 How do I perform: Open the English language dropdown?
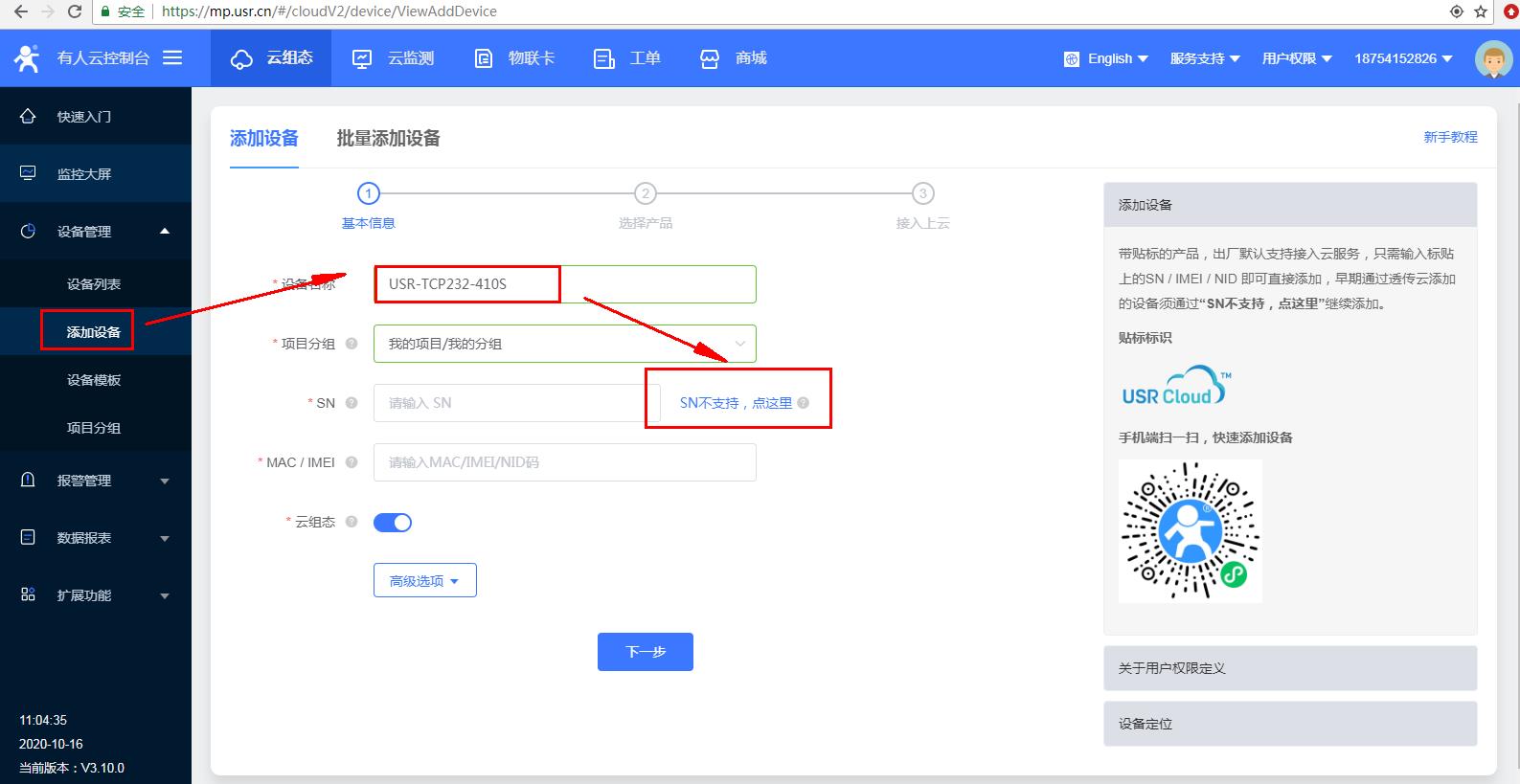1106,58
